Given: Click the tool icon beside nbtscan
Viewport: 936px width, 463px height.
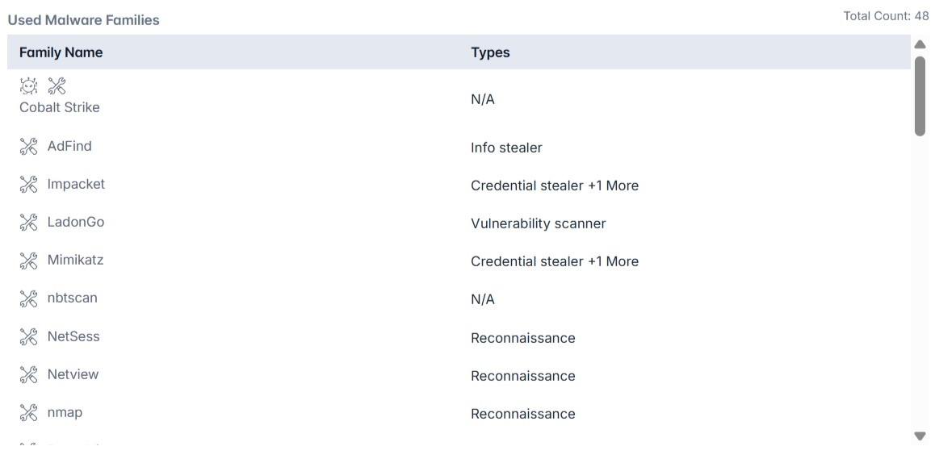Looking at the screenshot, I should (x=28, y=299).
